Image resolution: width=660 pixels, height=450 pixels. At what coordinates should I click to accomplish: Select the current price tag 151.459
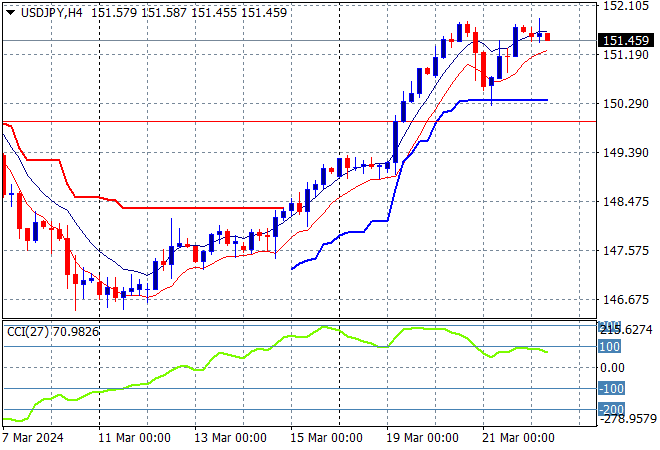(626, 40)
